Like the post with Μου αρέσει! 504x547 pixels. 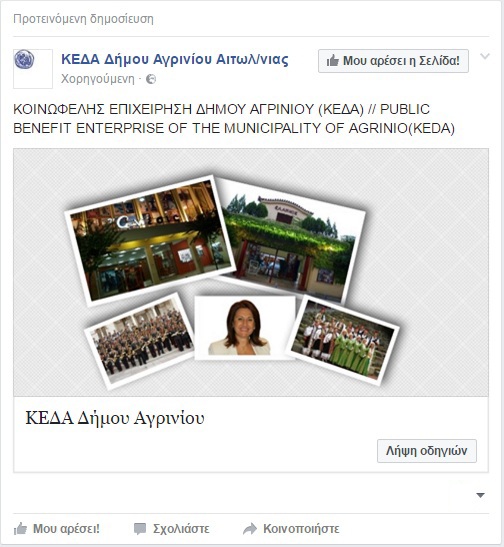point(57,529)
